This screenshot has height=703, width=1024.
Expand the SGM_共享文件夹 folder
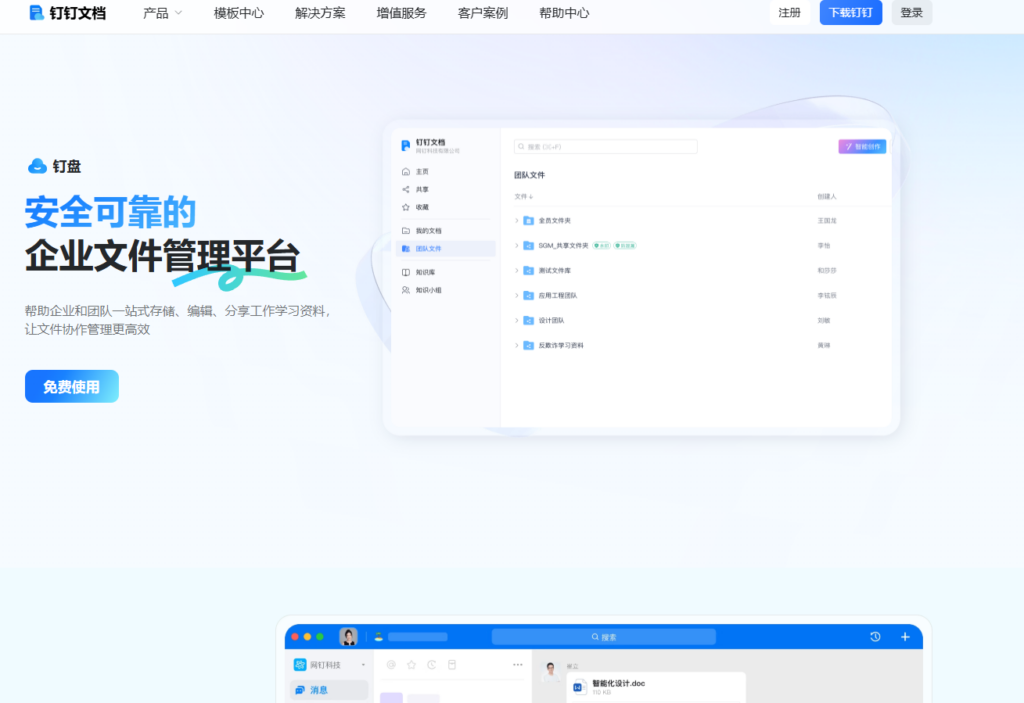516,245
